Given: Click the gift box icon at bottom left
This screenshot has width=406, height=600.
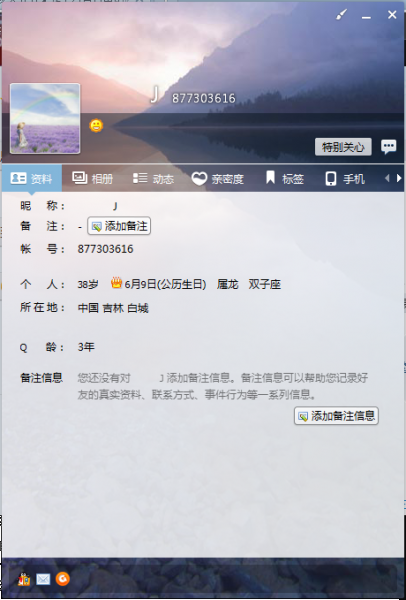Looking at the screenshot, I should tap(24, 579).
